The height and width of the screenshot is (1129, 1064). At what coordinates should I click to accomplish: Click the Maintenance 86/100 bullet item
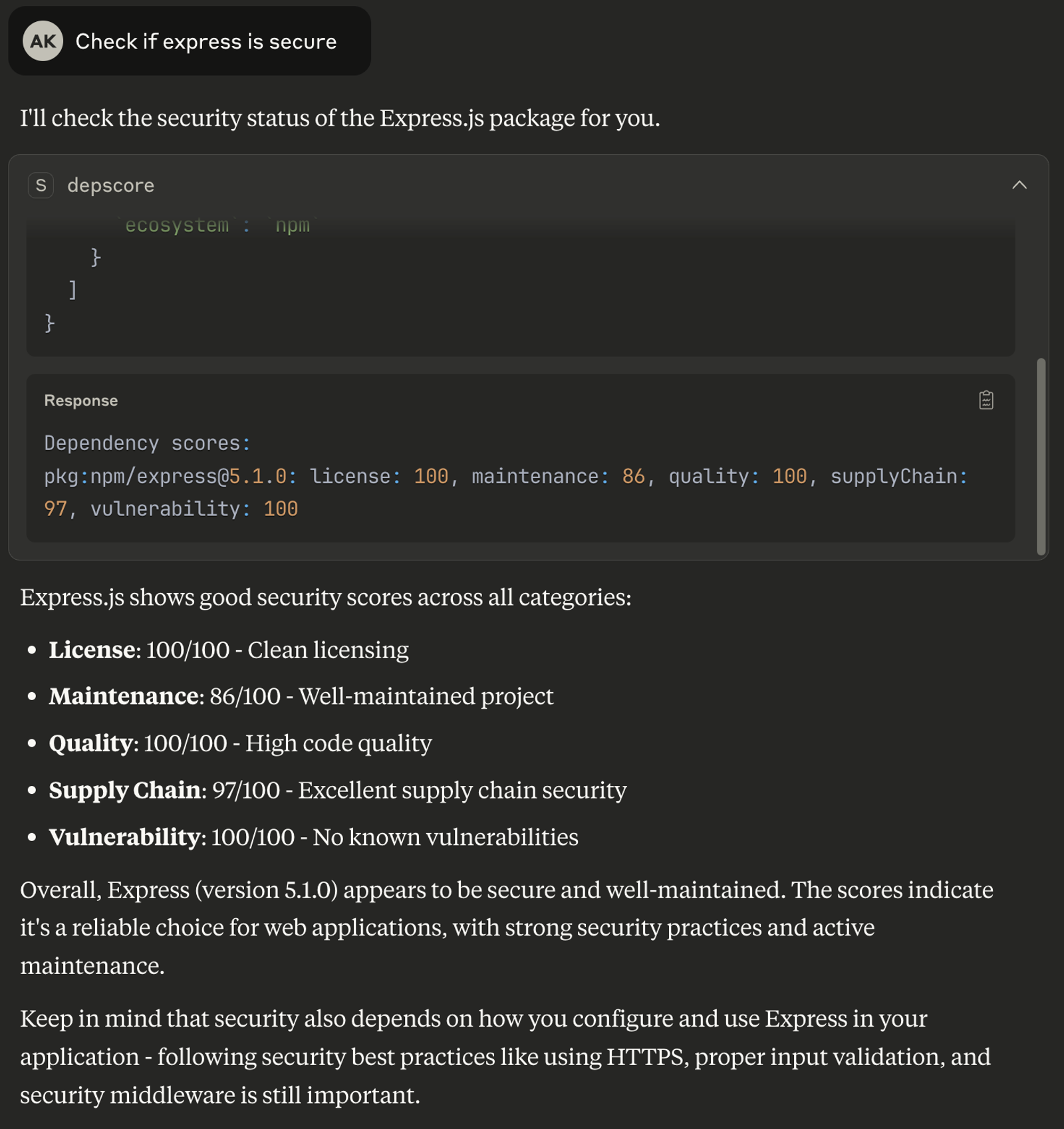pyautogui.click(x=301, y=696)
